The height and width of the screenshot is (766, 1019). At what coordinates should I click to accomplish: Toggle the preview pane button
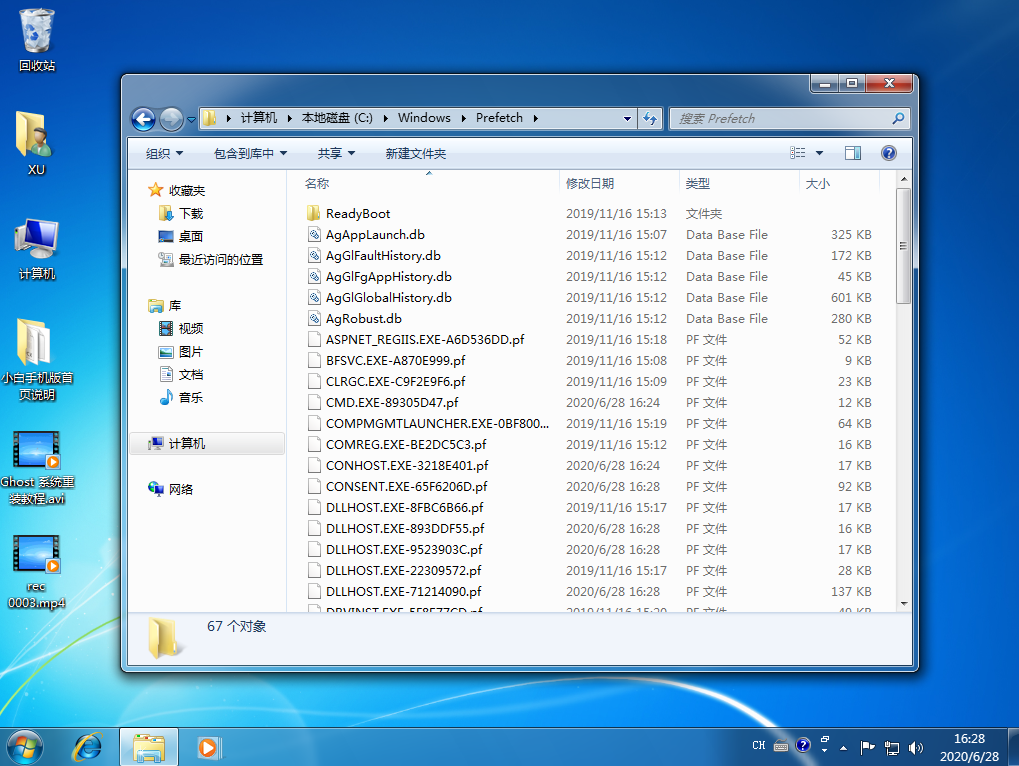(853, 153)
